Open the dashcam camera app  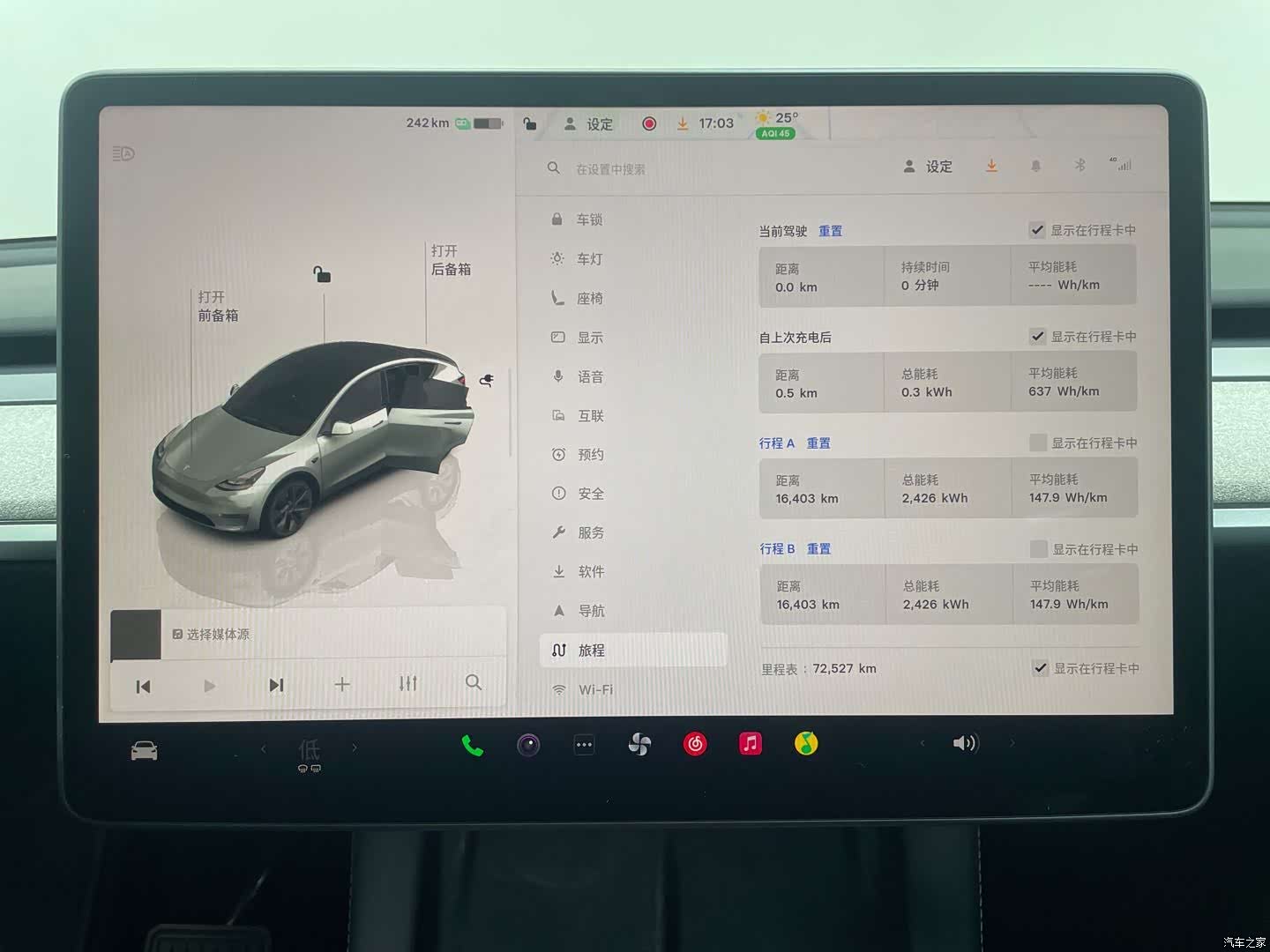click(x=528, y=745)
